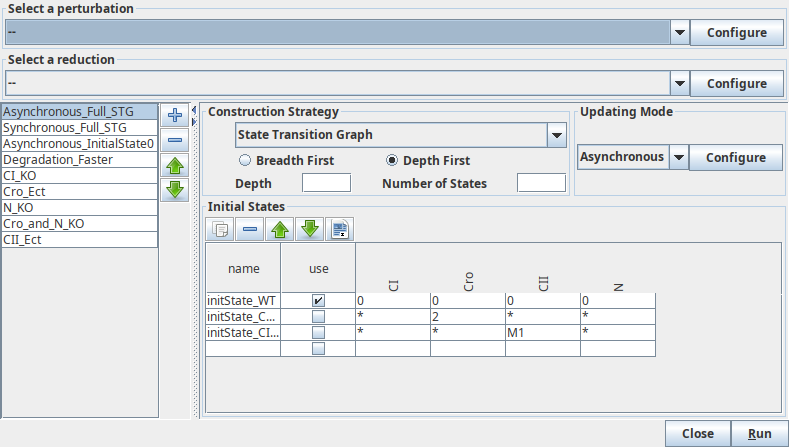Open the perturbation dropdown
Screen dimensions: 789x447
[x=679, y=33]
